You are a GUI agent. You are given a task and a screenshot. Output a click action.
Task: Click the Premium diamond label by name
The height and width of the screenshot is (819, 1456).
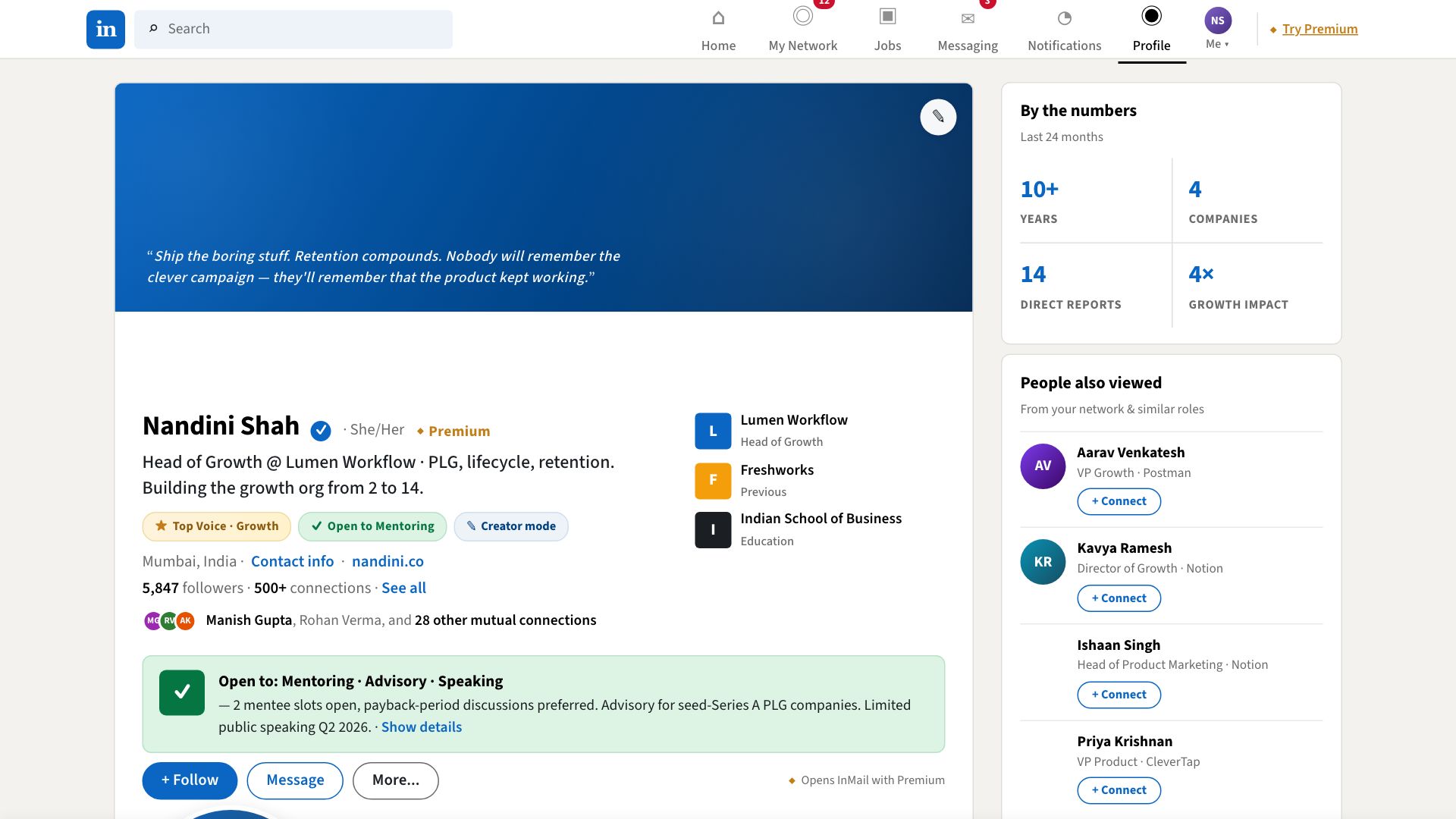pyautogui.click(x=453, y=431)
